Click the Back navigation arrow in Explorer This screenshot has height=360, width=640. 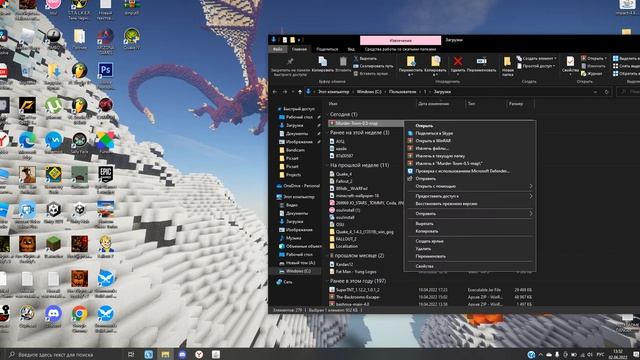coord(275,92)
